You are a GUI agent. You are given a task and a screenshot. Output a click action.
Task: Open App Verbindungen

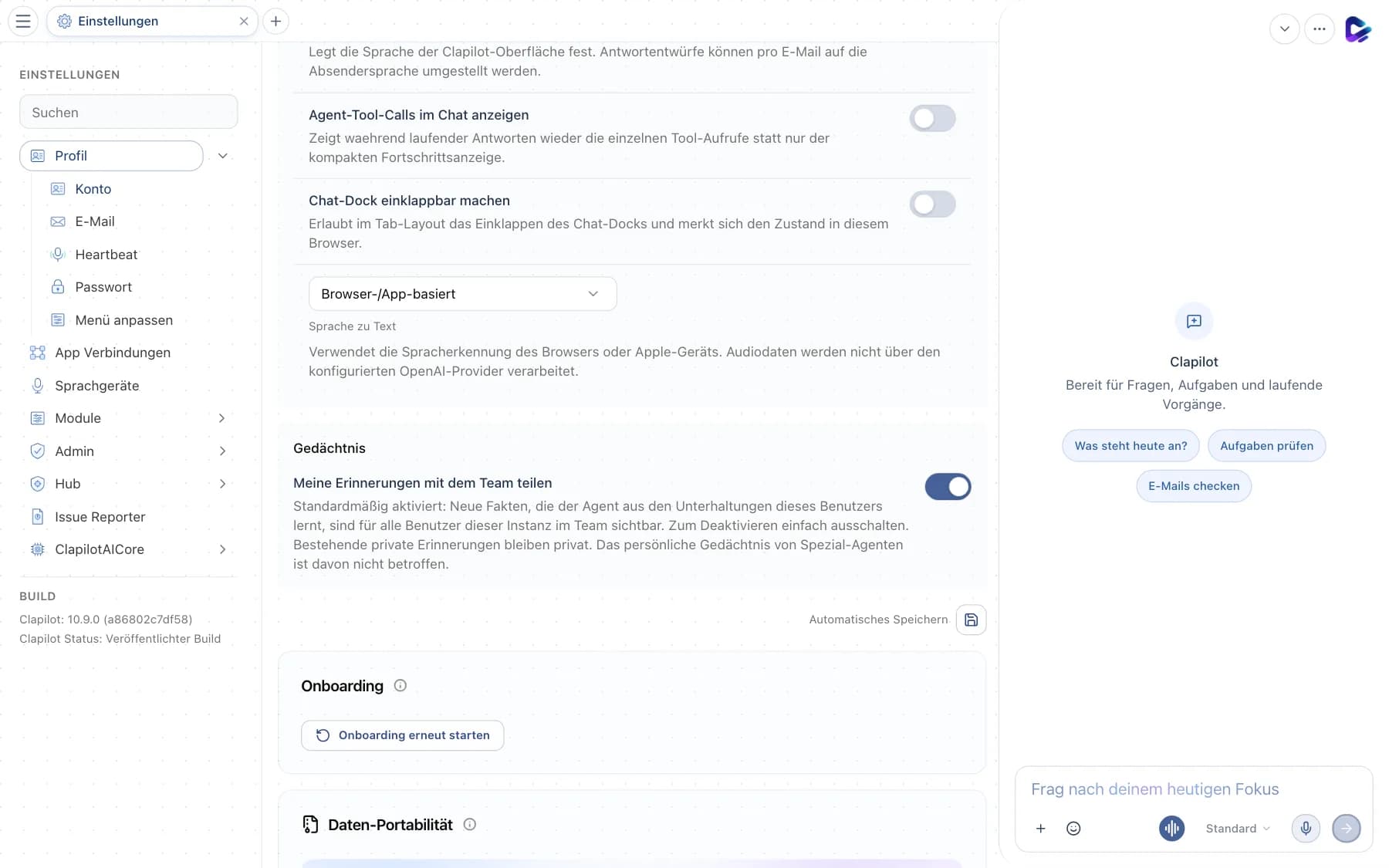pos(113,353)
